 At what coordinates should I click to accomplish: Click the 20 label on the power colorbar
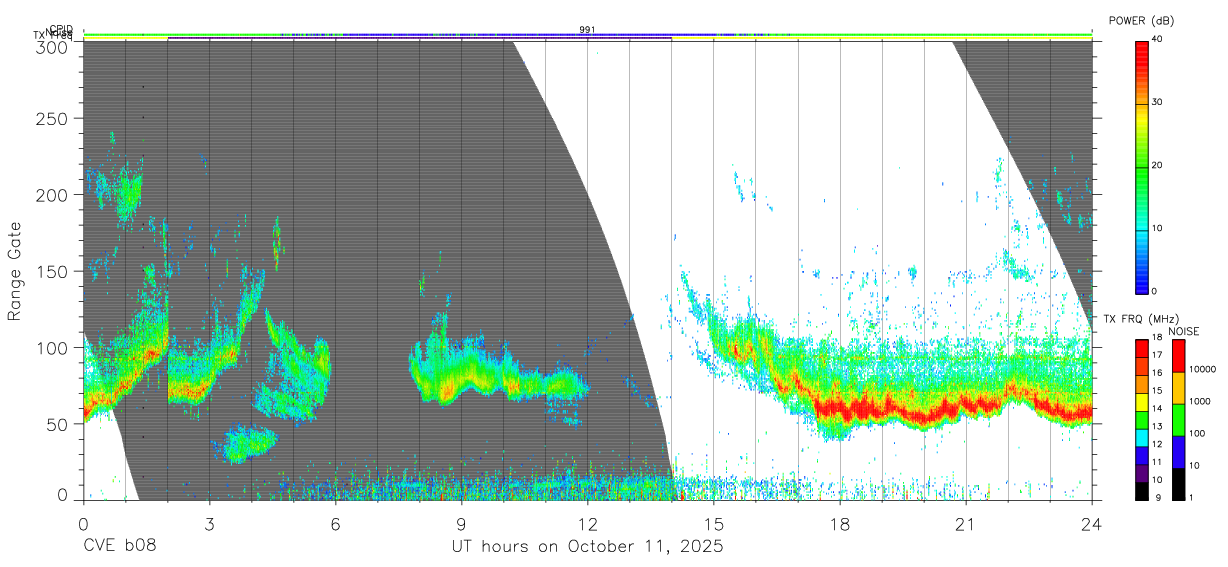coord(1158,165)
